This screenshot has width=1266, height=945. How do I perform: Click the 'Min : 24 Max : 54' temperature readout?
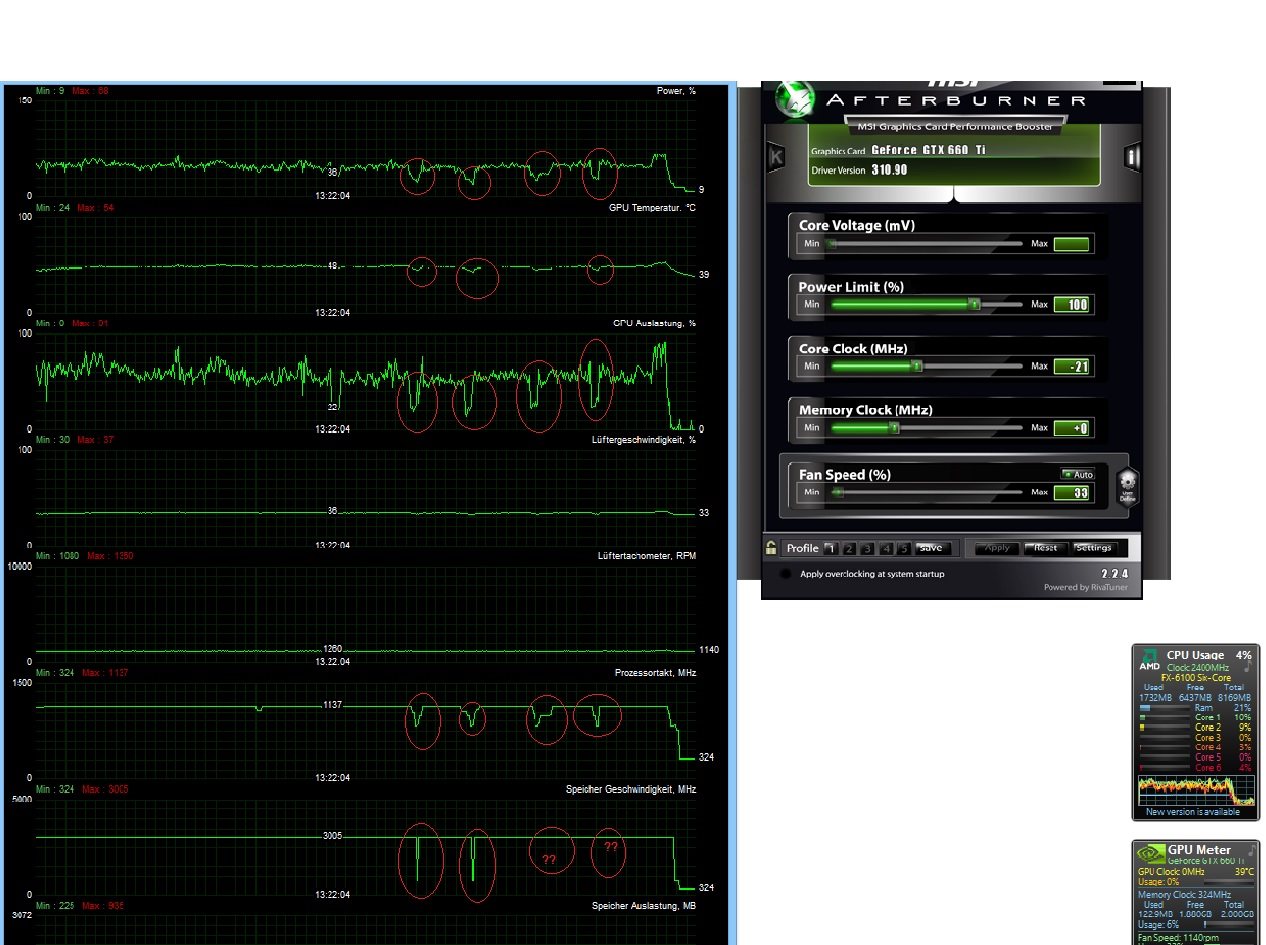74,208
